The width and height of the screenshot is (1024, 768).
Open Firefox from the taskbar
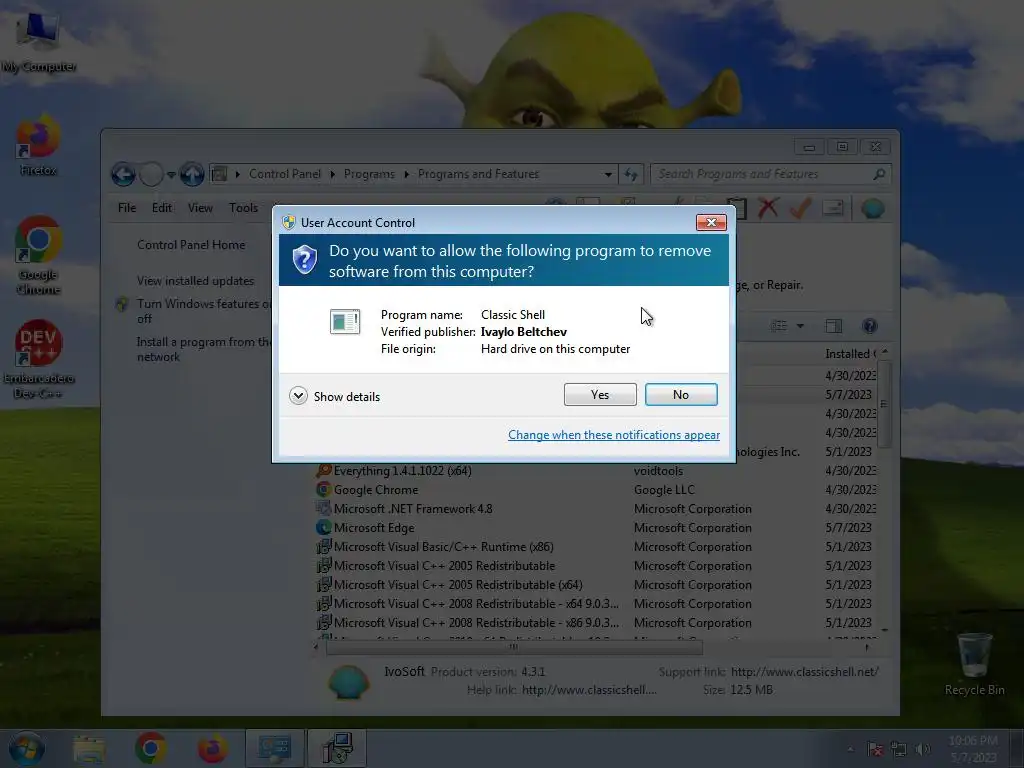(x=213, y=748)
